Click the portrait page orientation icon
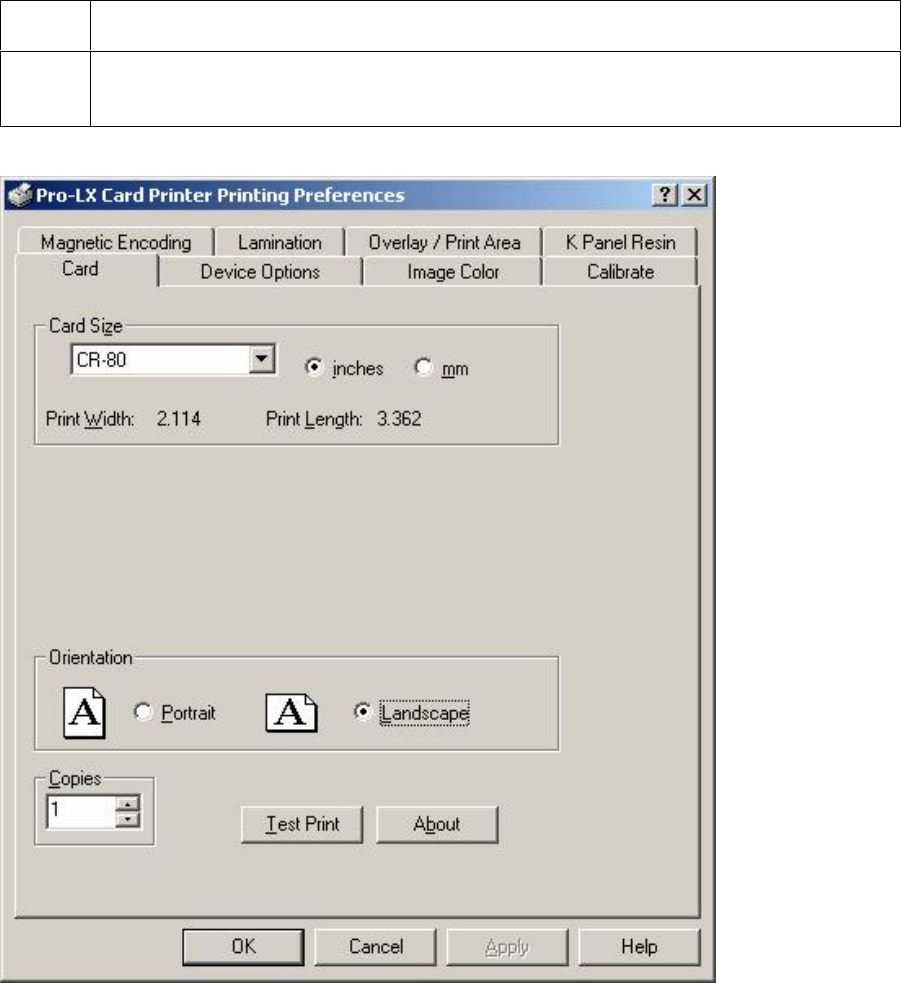The image size is (901, 983). (85, 713)
